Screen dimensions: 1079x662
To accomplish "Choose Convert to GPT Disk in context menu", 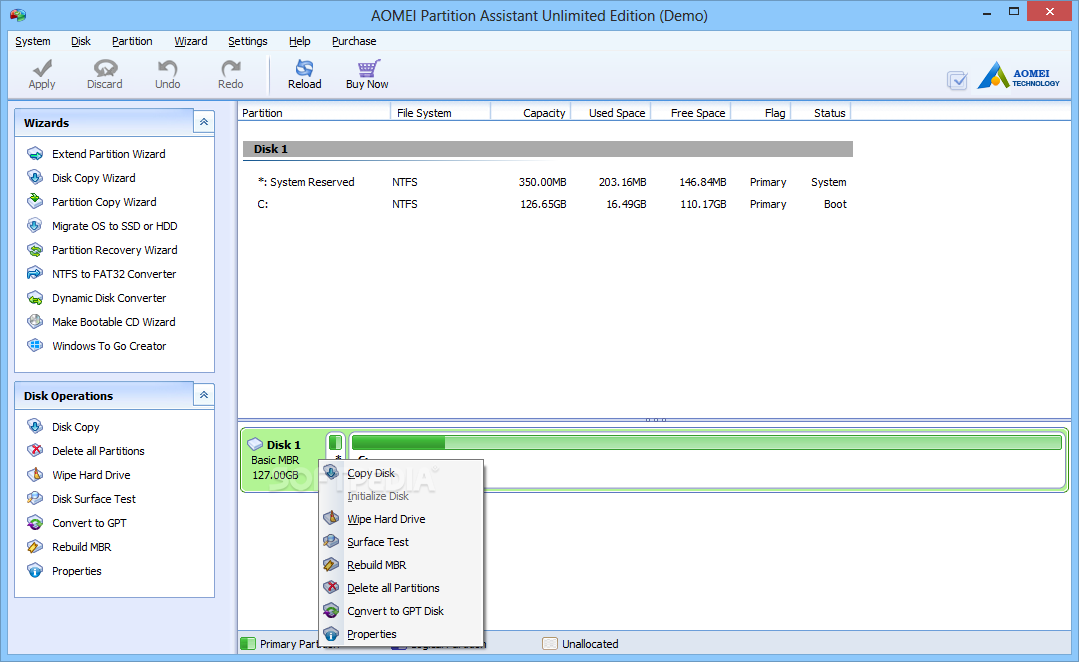I will [x=402, y=611].
